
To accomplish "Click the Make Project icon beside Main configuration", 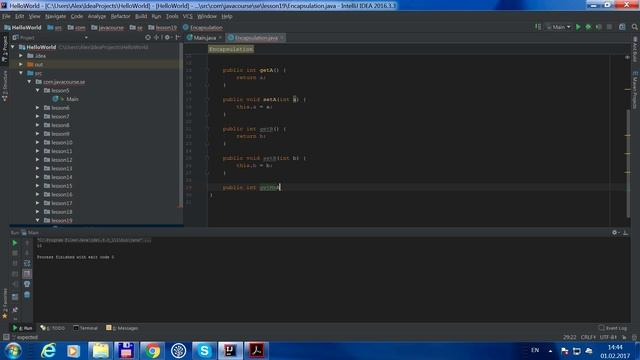I will click(x=538, y=27).
